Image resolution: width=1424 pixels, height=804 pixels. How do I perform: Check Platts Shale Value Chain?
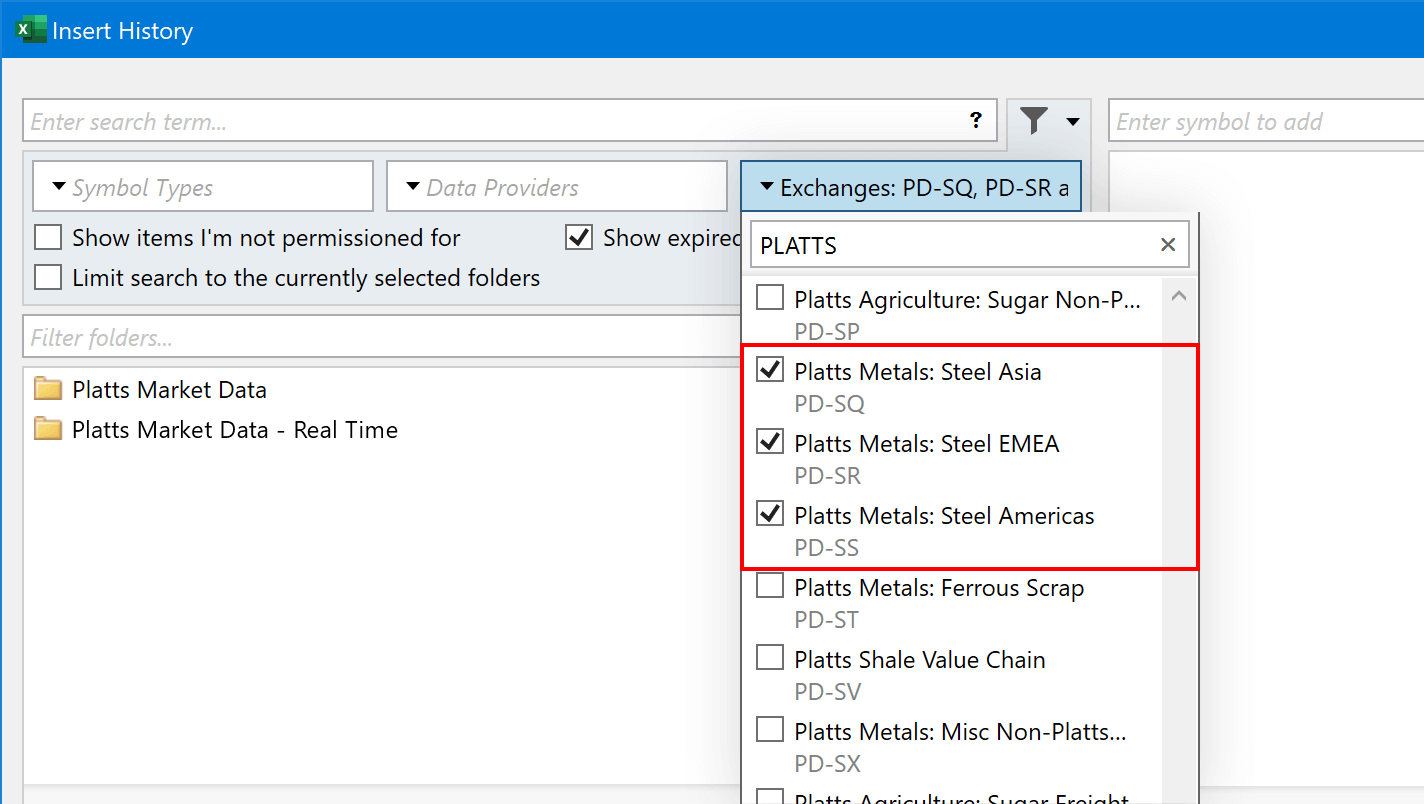click(x=769, y=658)
